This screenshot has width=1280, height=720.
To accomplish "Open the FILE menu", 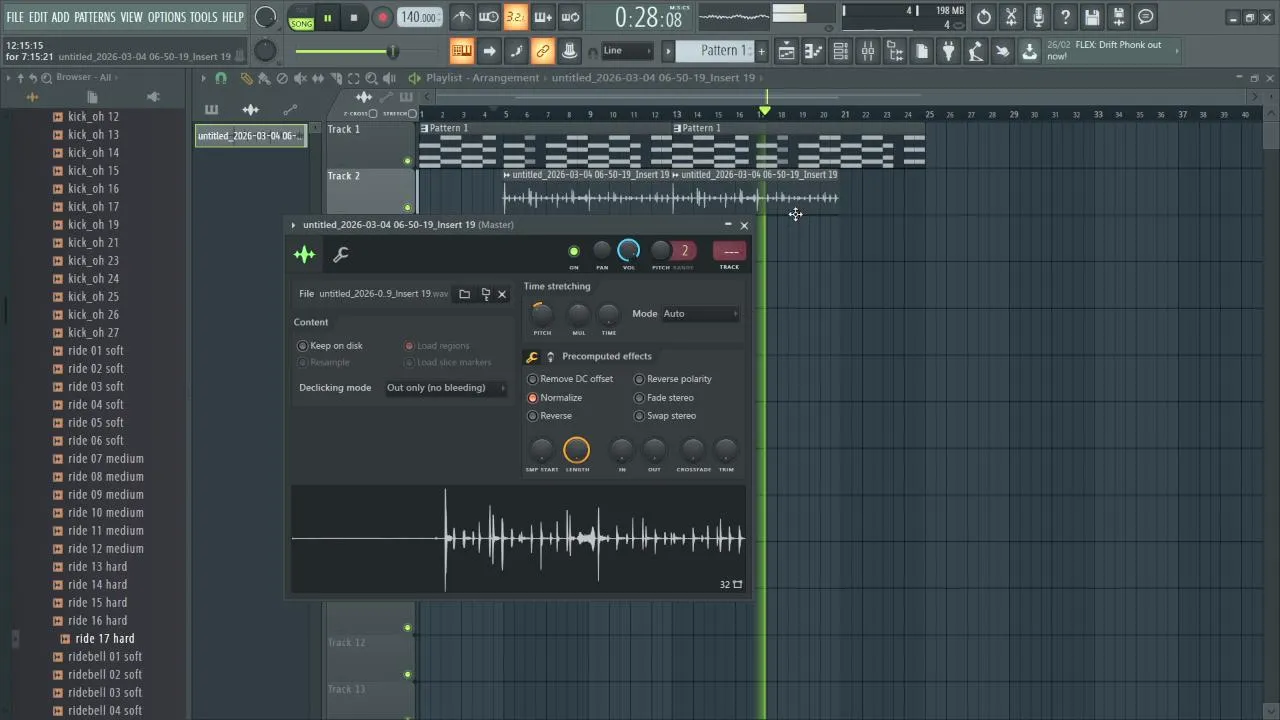I will (x=15, y=17).
